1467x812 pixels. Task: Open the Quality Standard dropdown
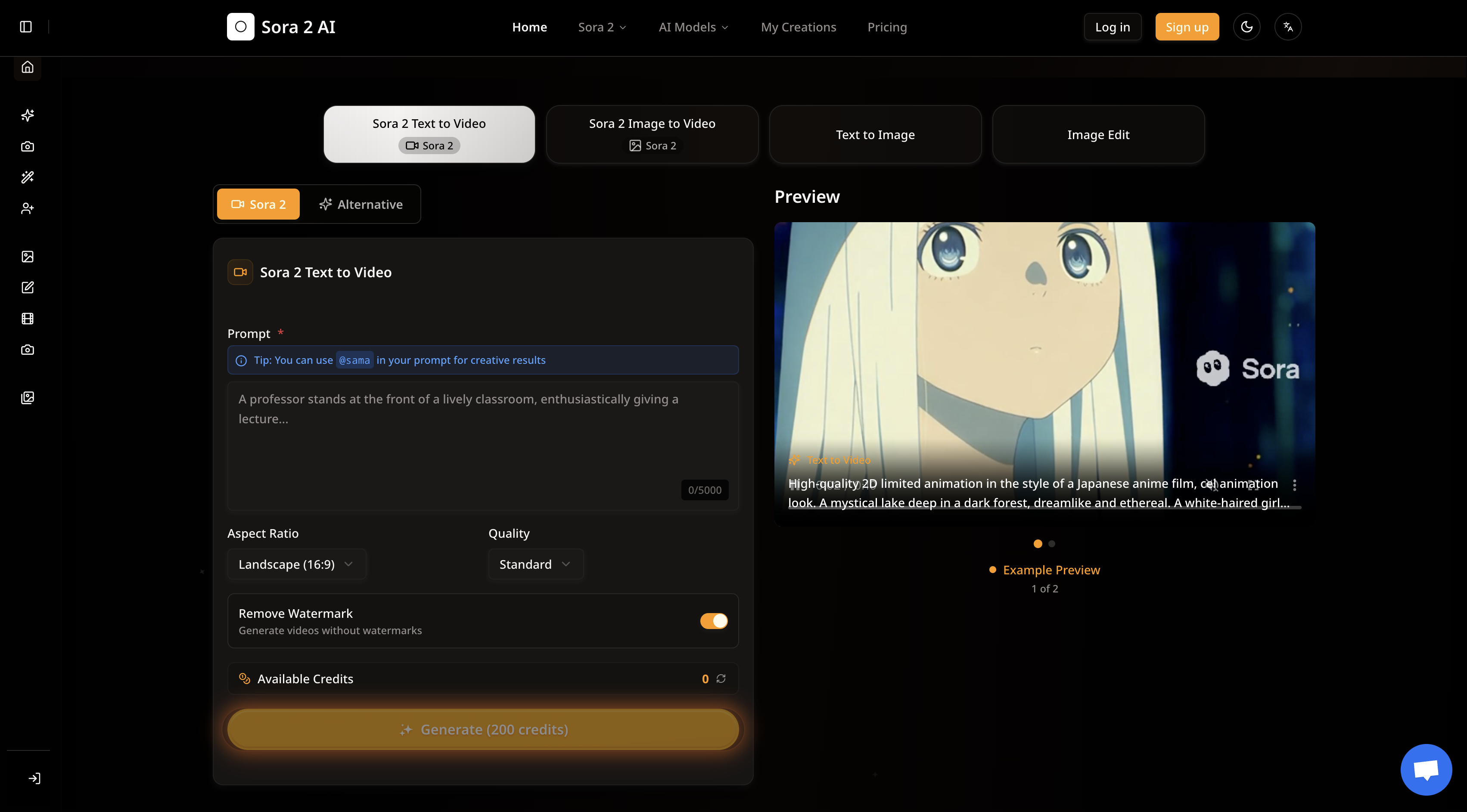(x=535, y=564)
